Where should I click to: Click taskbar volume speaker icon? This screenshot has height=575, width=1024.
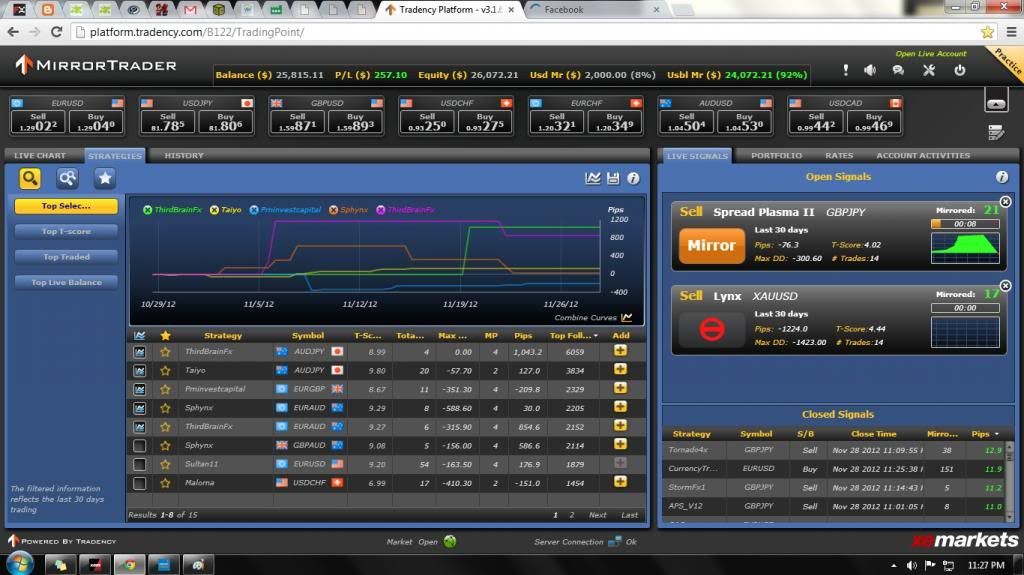[912, 565]
